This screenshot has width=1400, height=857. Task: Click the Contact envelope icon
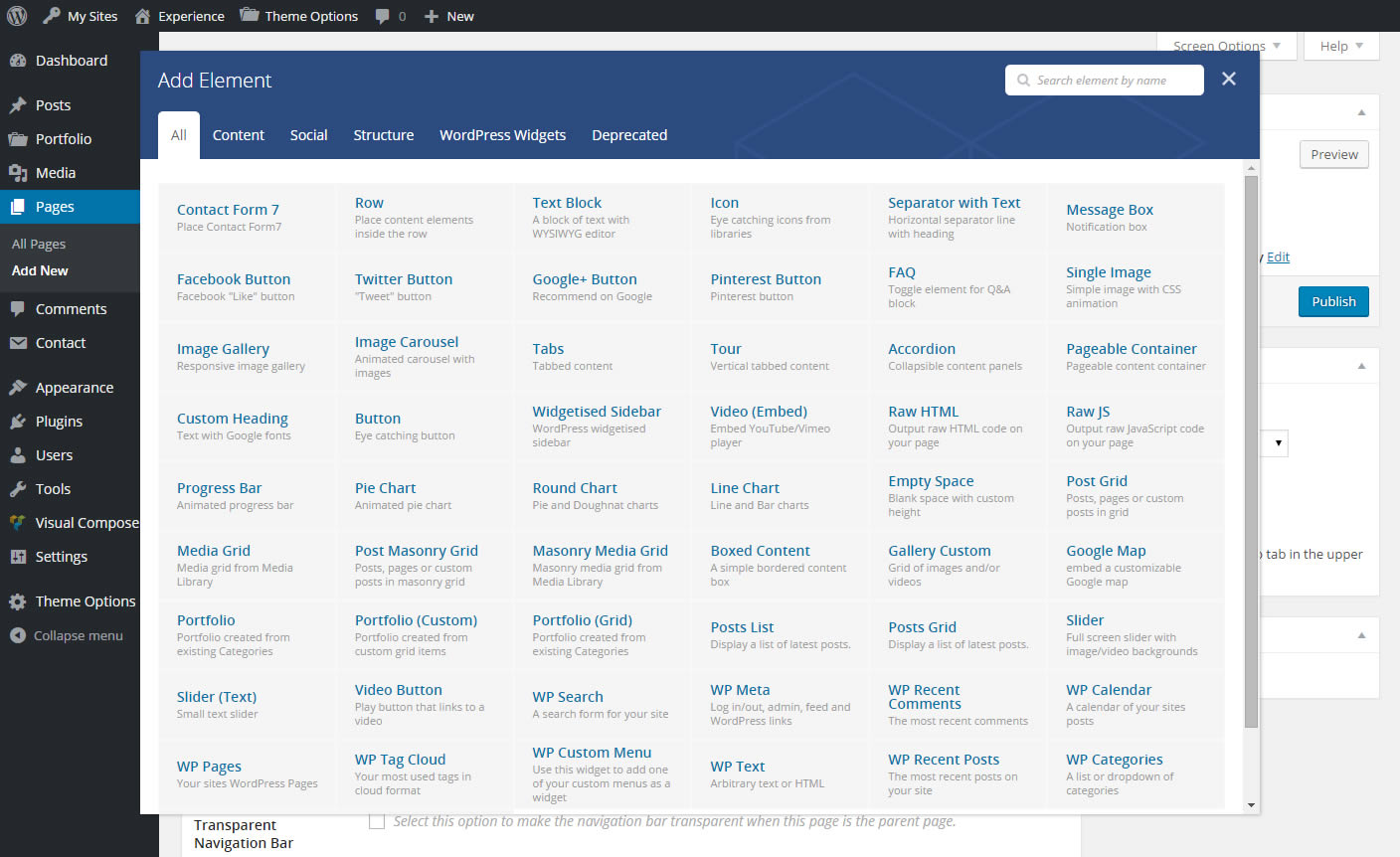tap(18, 343)
